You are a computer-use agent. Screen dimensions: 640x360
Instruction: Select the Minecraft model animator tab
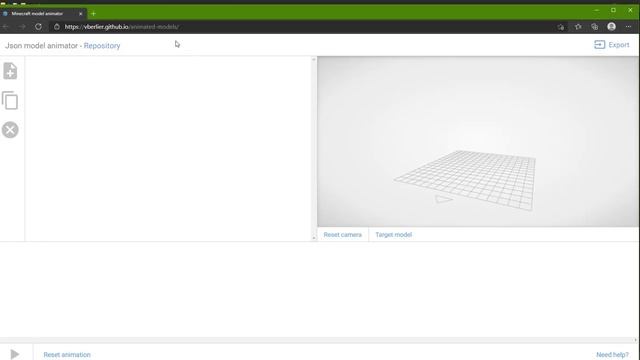coord(43,13)
